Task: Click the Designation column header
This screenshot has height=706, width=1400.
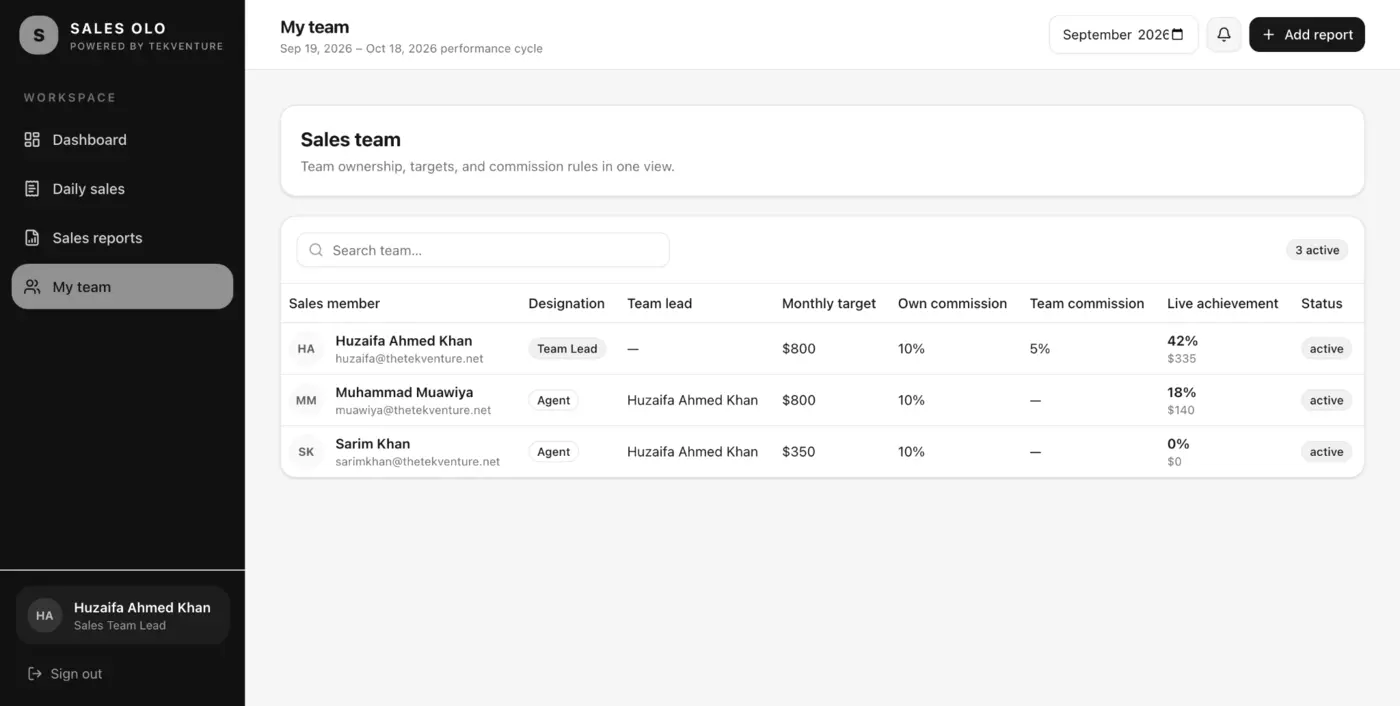Action: point(566,304)
